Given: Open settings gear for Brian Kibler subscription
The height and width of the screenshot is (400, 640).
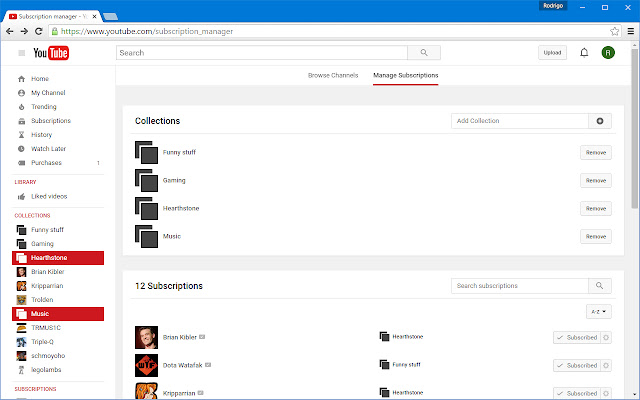Looking at the screenshot, I should tap(606, 338).
